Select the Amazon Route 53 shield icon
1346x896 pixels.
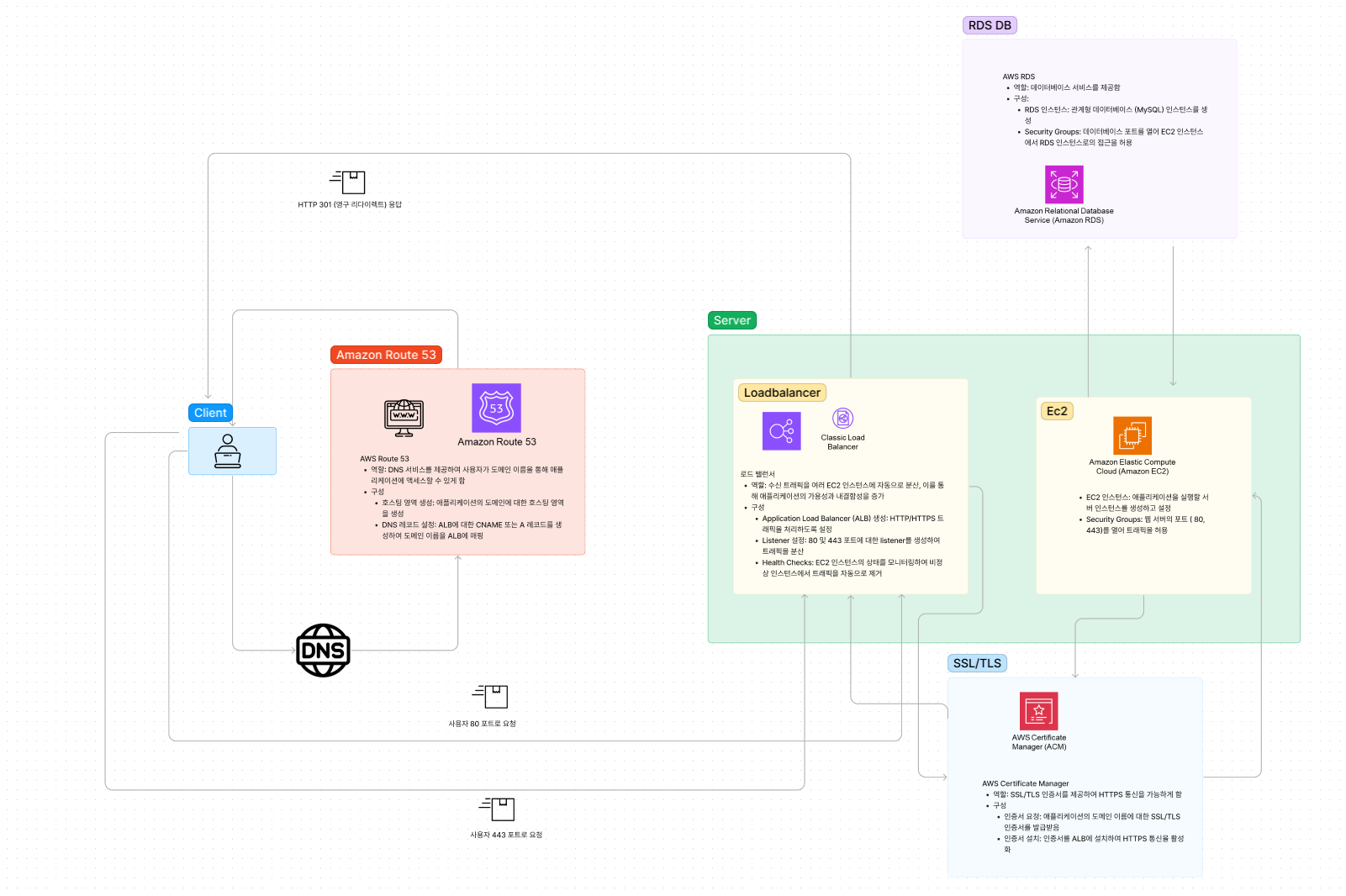coord(496,408)
